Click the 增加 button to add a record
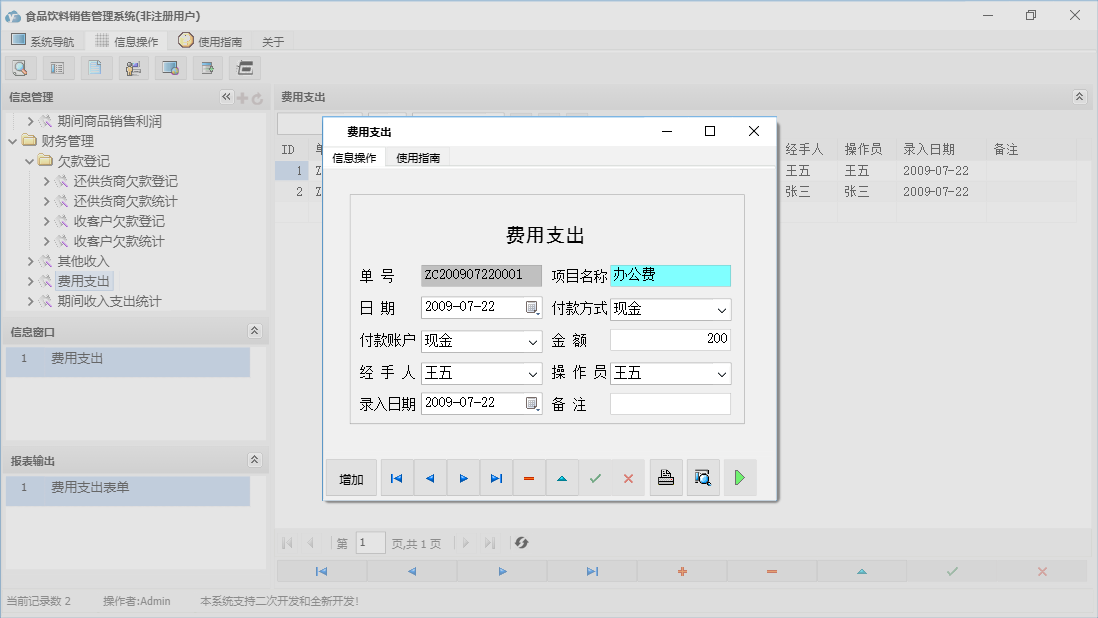The image size is (1098, 618). (351, 477)
